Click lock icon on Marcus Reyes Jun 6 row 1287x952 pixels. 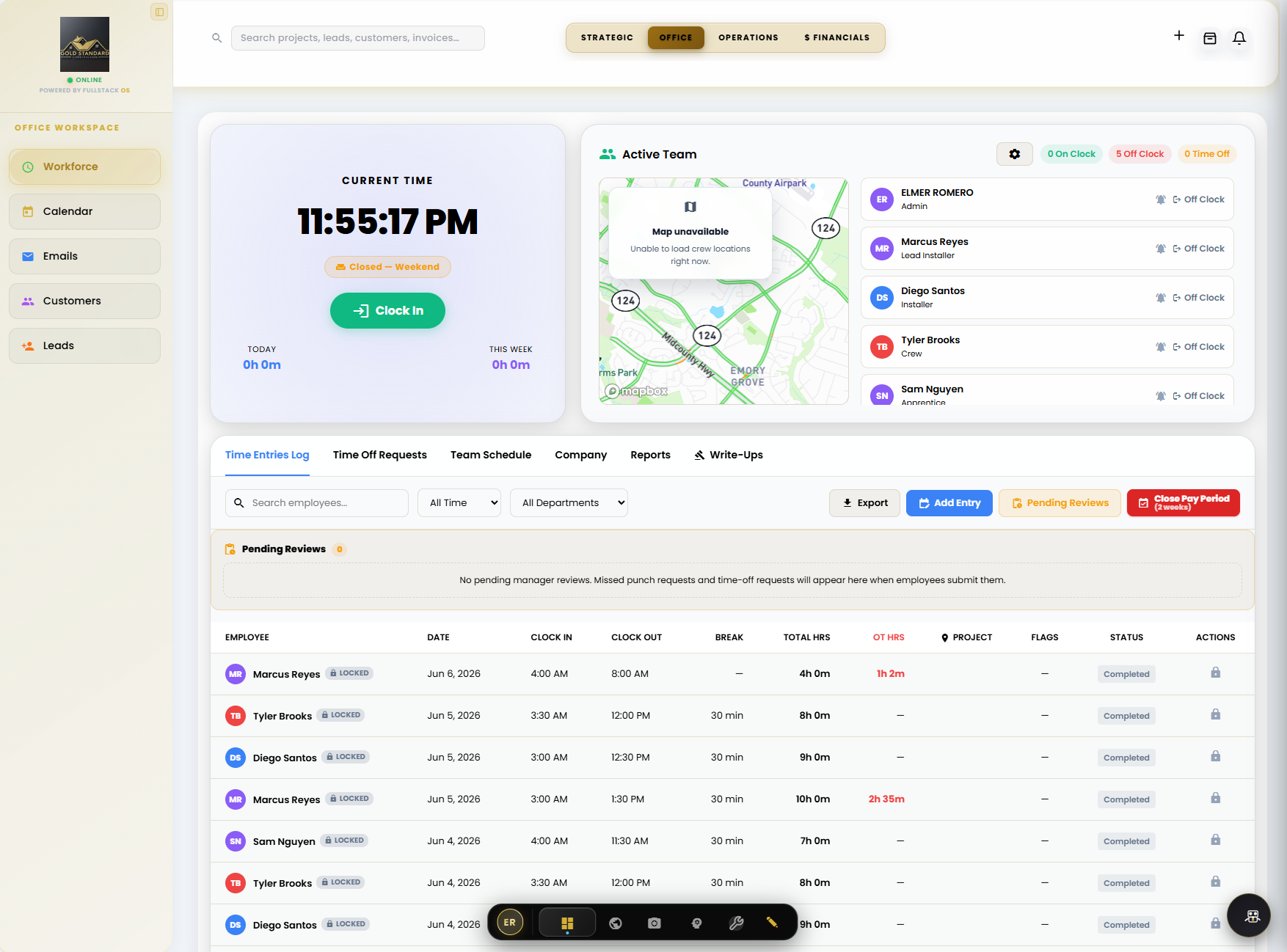point(1216,673)
